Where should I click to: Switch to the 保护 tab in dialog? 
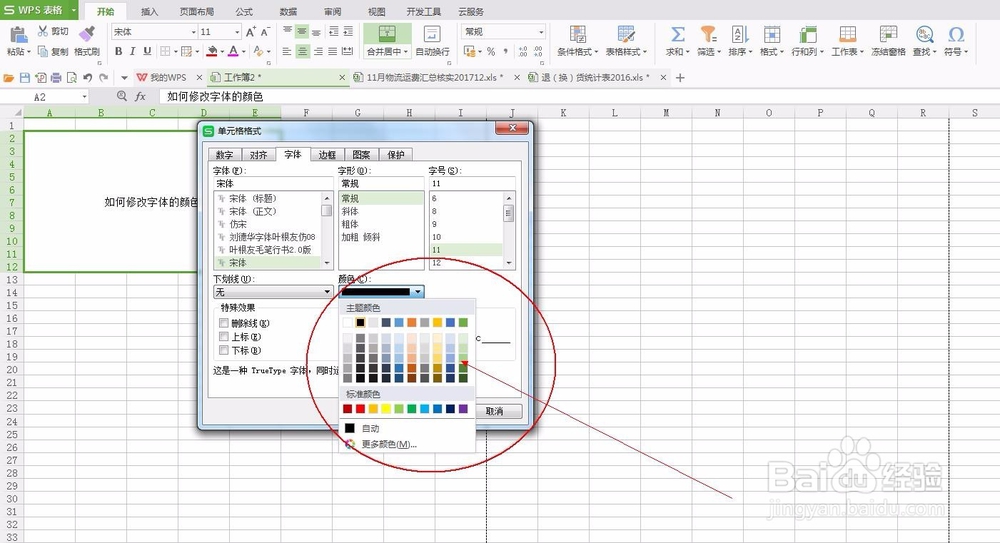pos(395,155)
